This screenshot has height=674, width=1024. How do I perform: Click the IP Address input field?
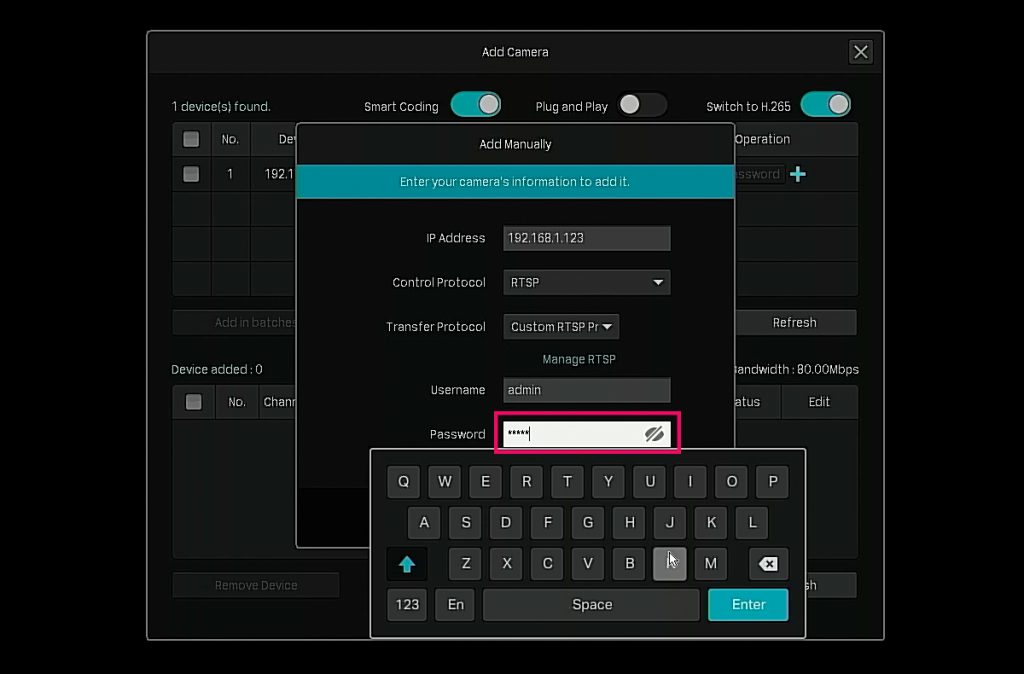click(586, 238)
